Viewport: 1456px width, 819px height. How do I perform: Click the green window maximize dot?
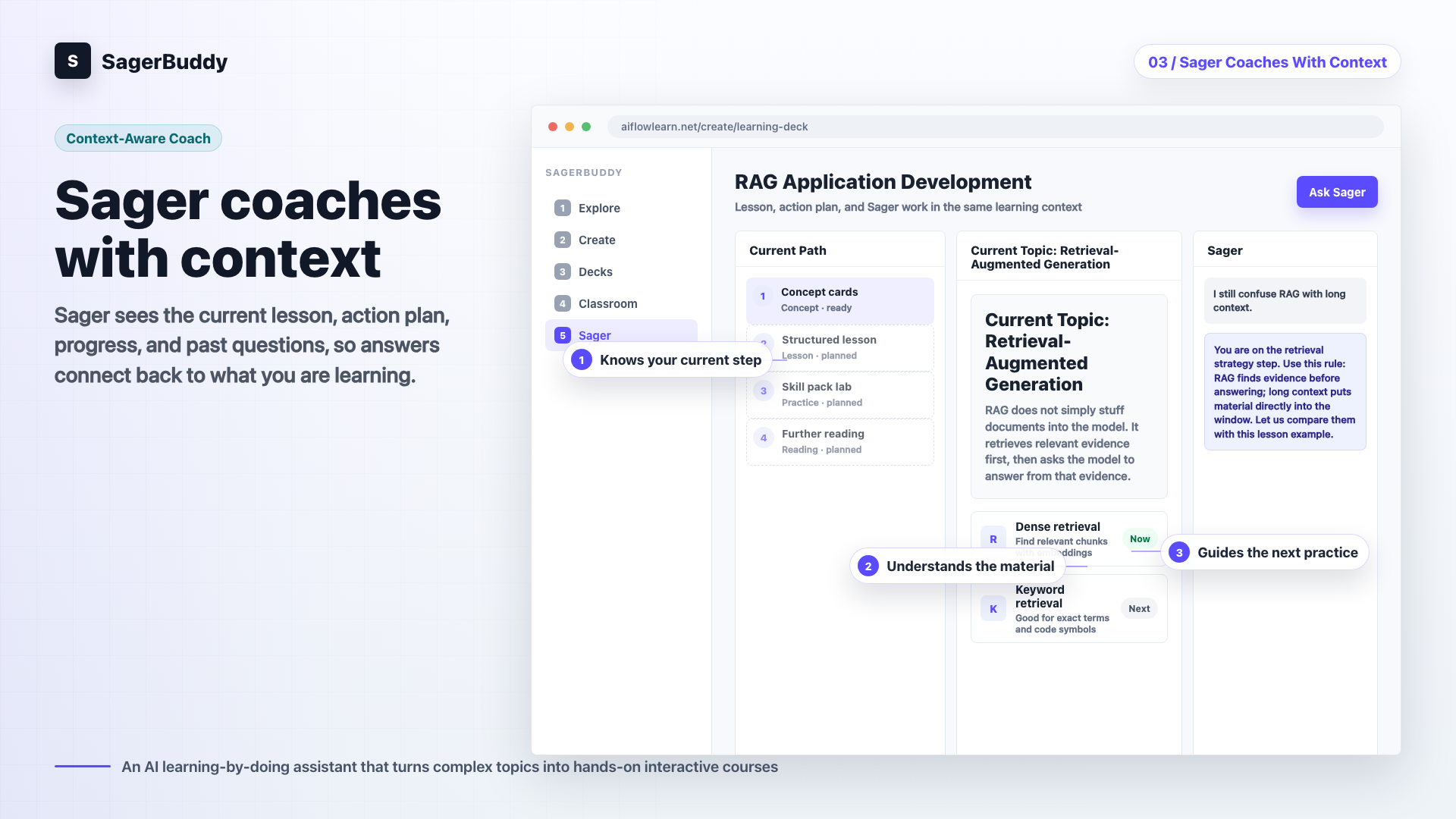click(x=586, y=127)
